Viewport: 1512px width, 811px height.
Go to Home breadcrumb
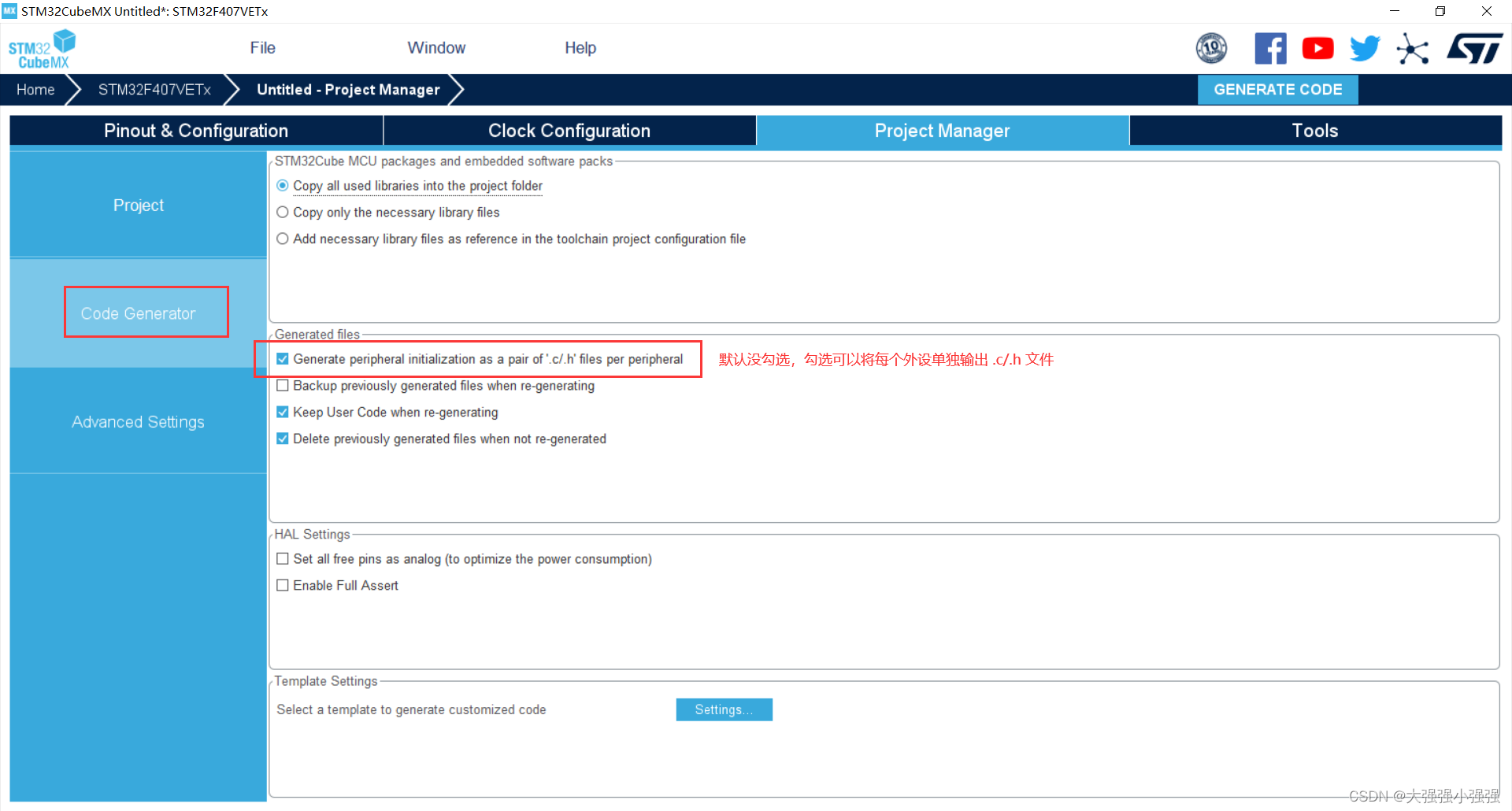(x=35, y=90)
